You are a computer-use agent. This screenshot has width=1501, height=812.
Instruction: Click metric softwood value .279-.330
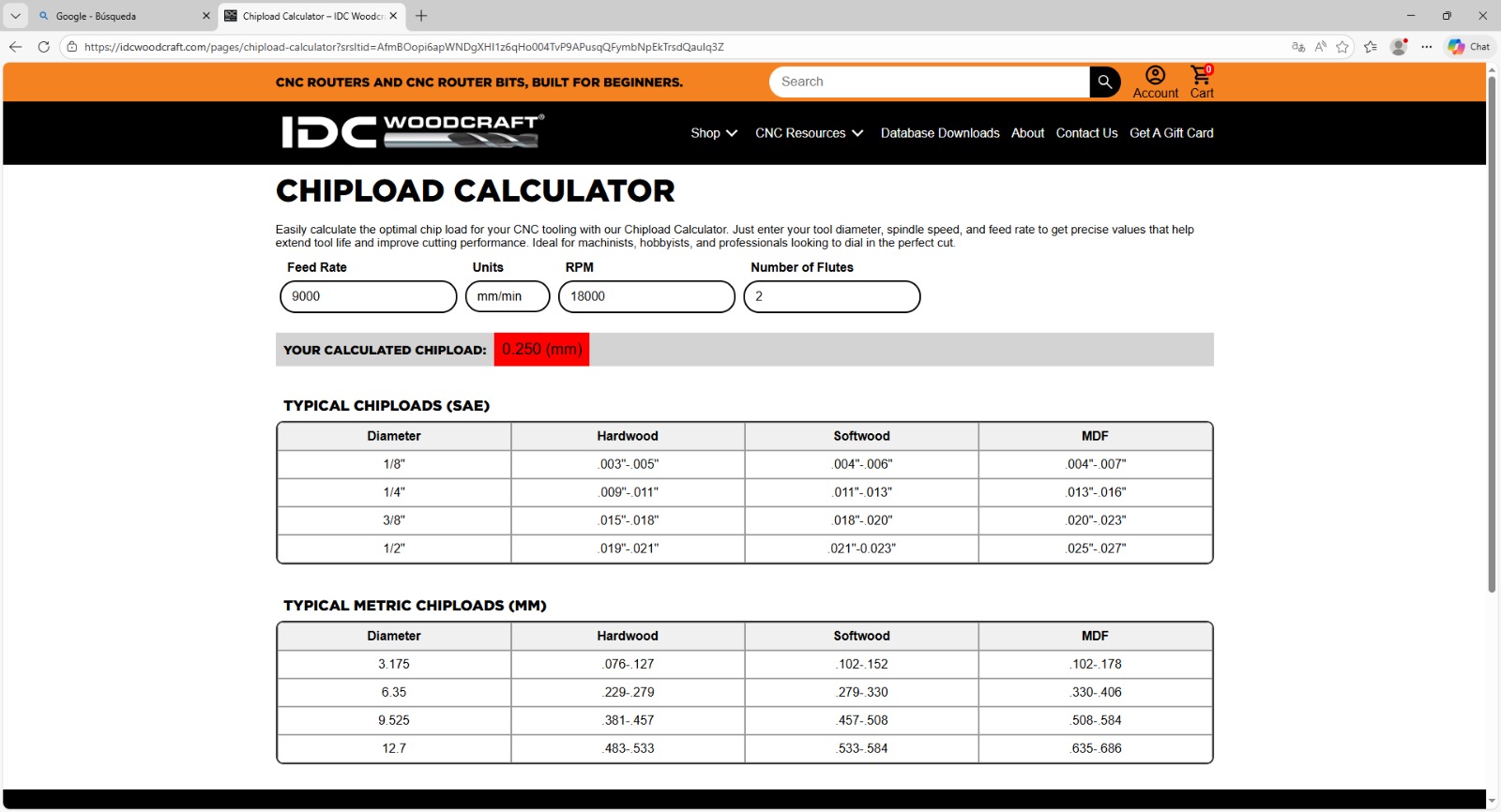pos(862,692)
